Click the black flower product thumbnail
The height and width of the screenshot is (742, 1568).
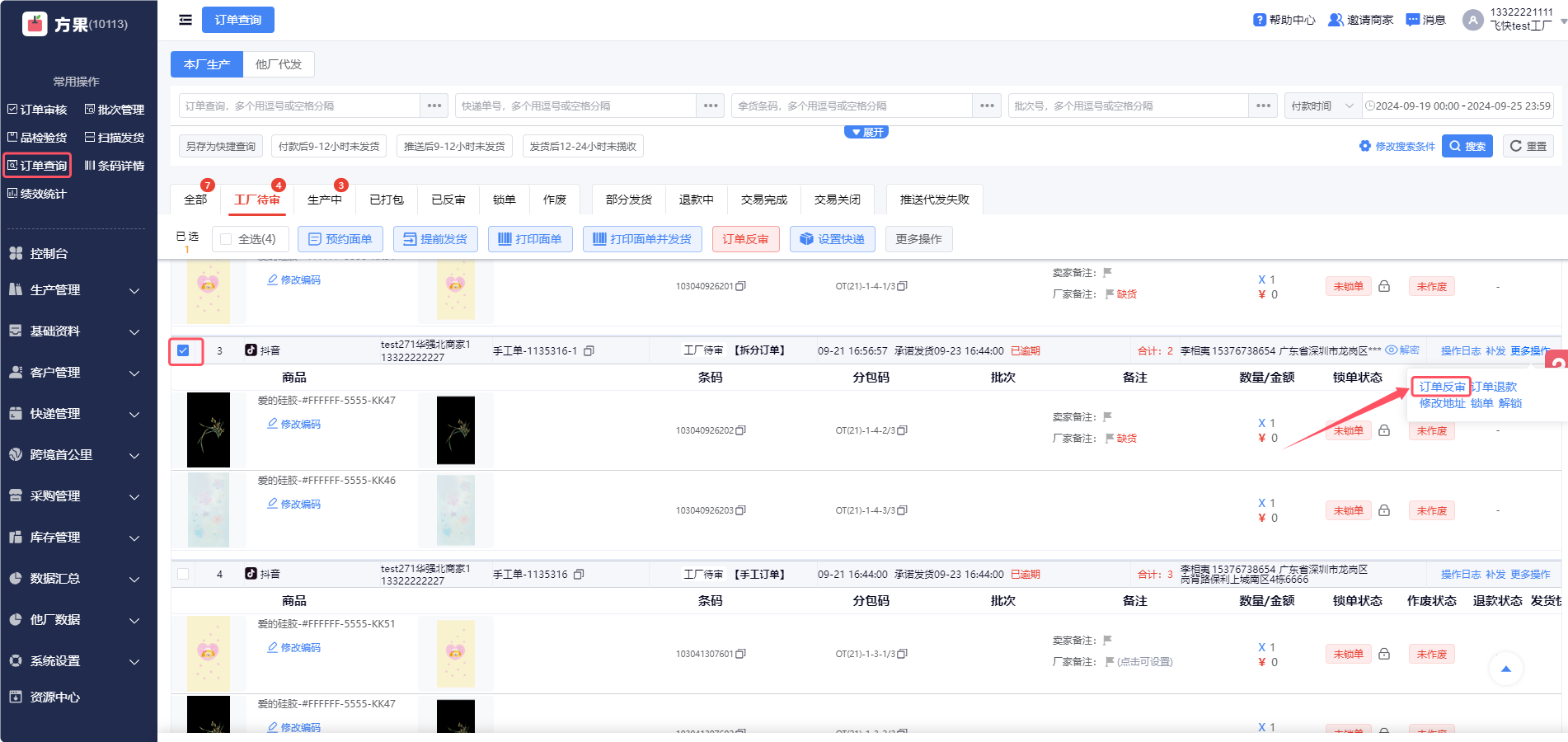209,430
